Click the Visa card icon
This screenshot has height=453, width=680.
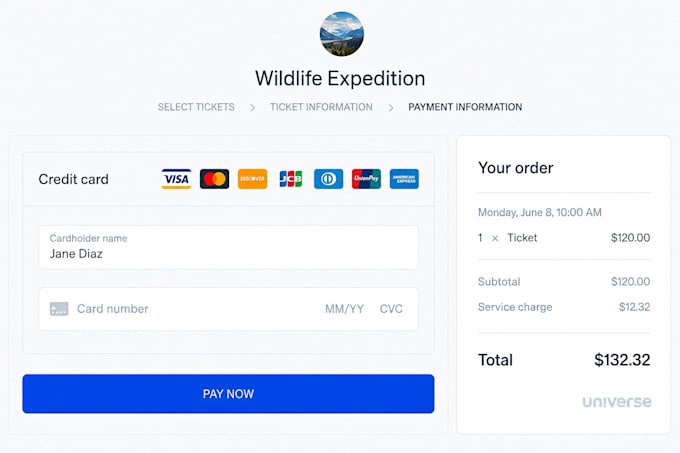click(176, 179)
